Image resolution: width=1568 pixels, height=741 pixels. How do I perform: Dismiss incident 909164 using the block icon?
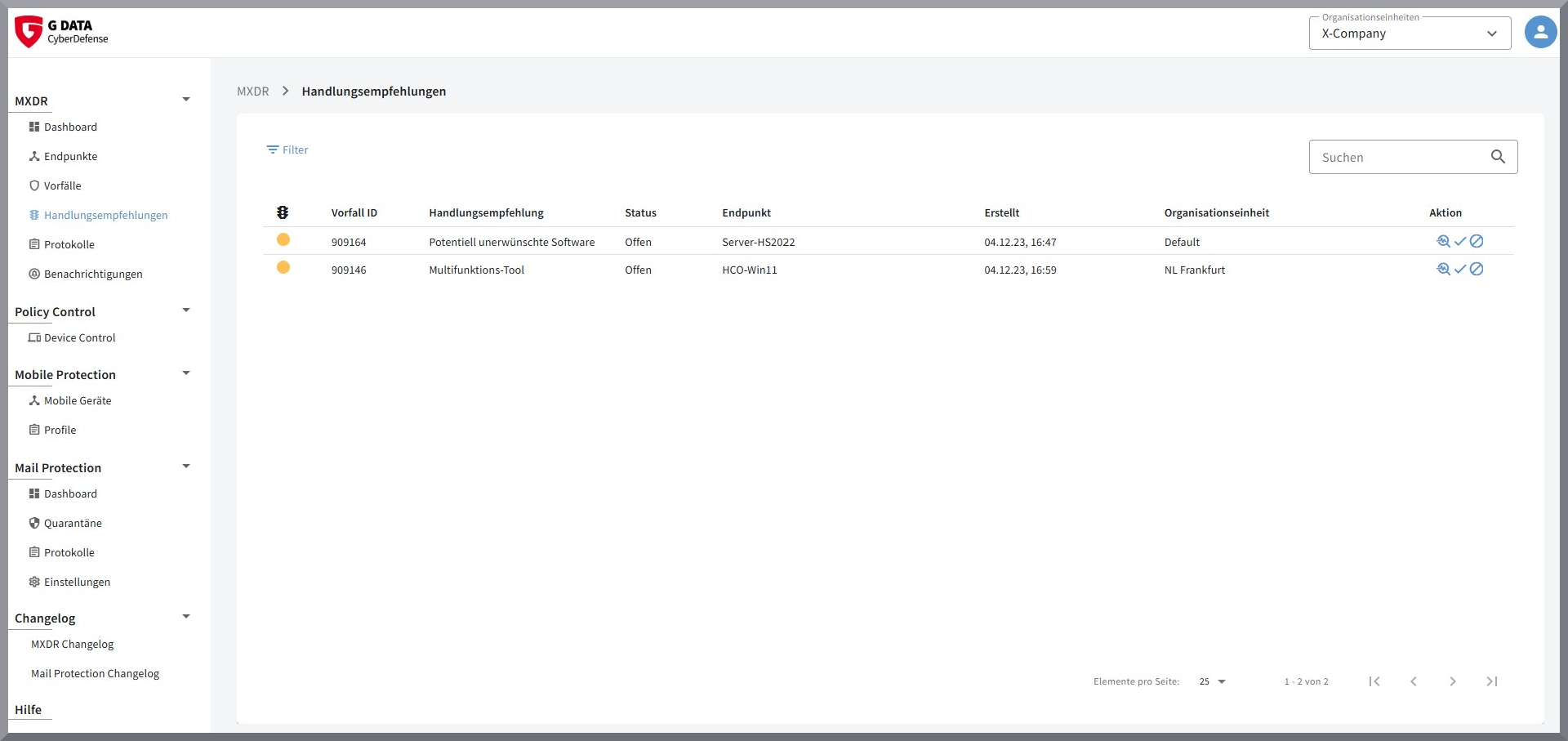coord(1477,241)
